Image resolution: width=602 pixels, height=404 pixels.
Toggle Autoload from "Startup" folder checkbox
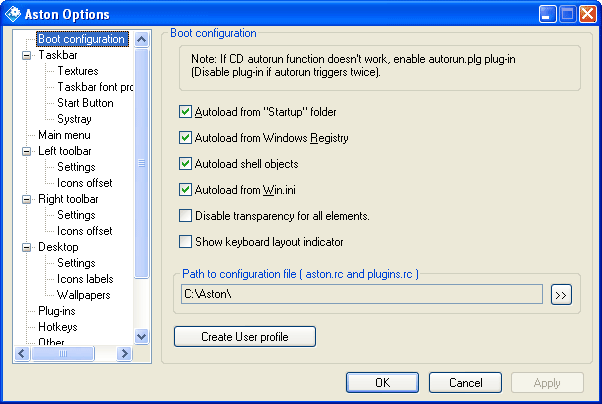click(185, 112)
